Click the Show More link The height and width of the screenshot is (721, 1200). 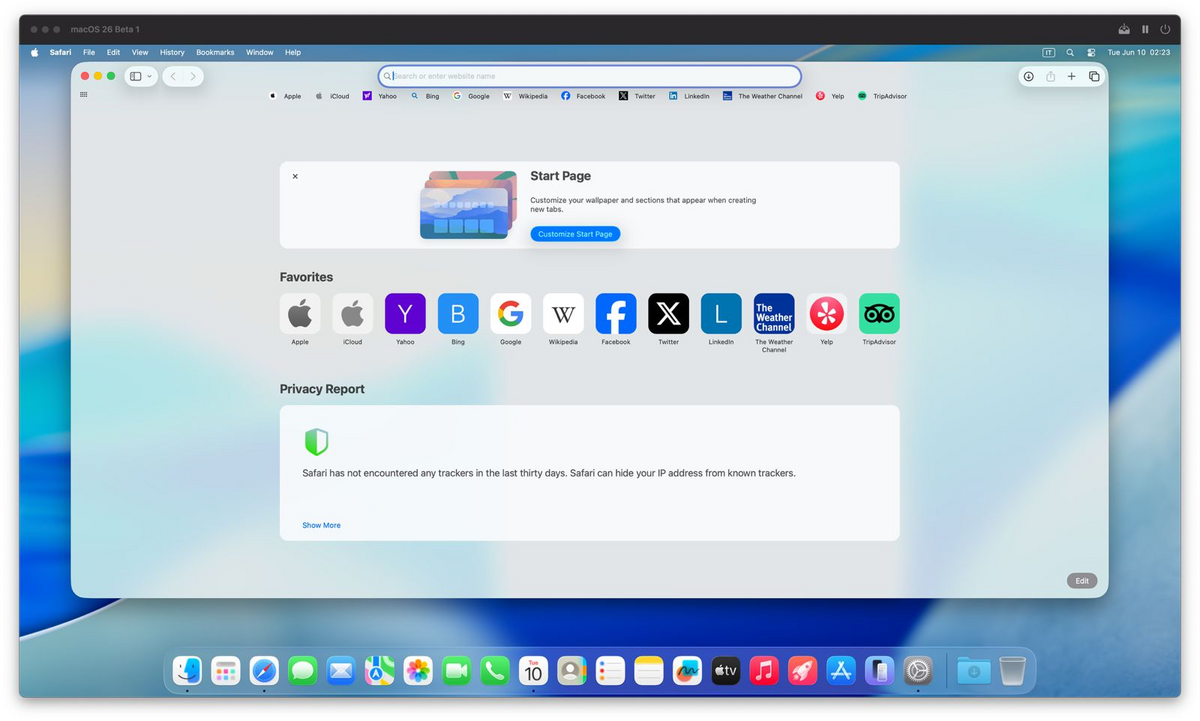[321, 525]
